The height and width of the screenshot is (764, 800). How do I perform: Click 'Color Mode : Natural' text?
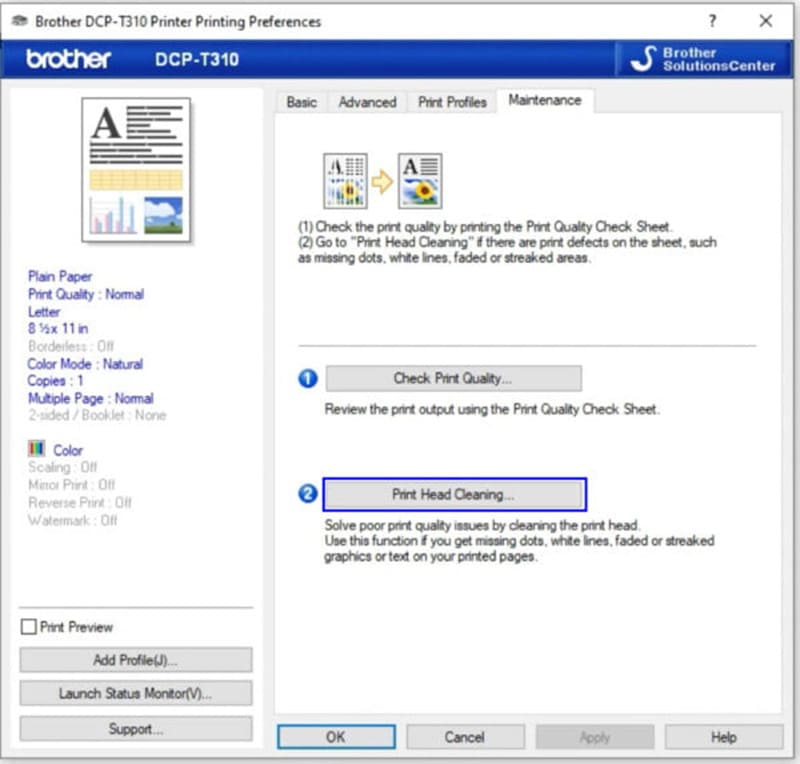pos(85,364)
